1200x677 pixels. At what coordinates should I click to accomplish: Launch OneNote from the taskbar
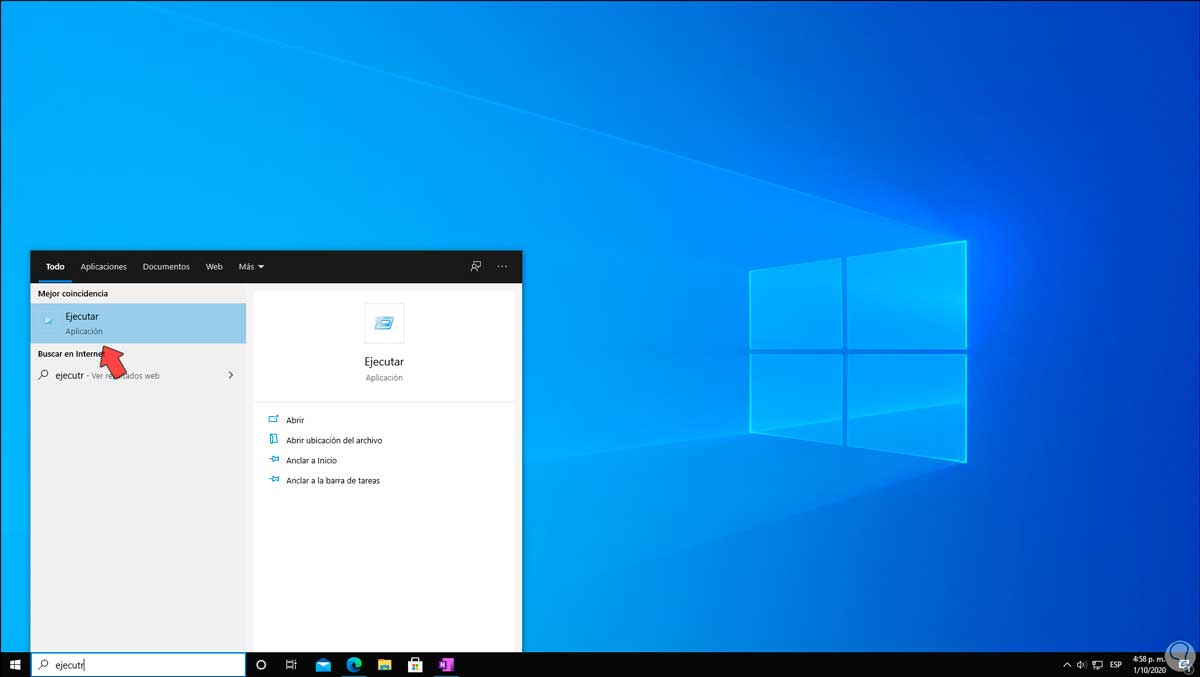coord(446,664)
